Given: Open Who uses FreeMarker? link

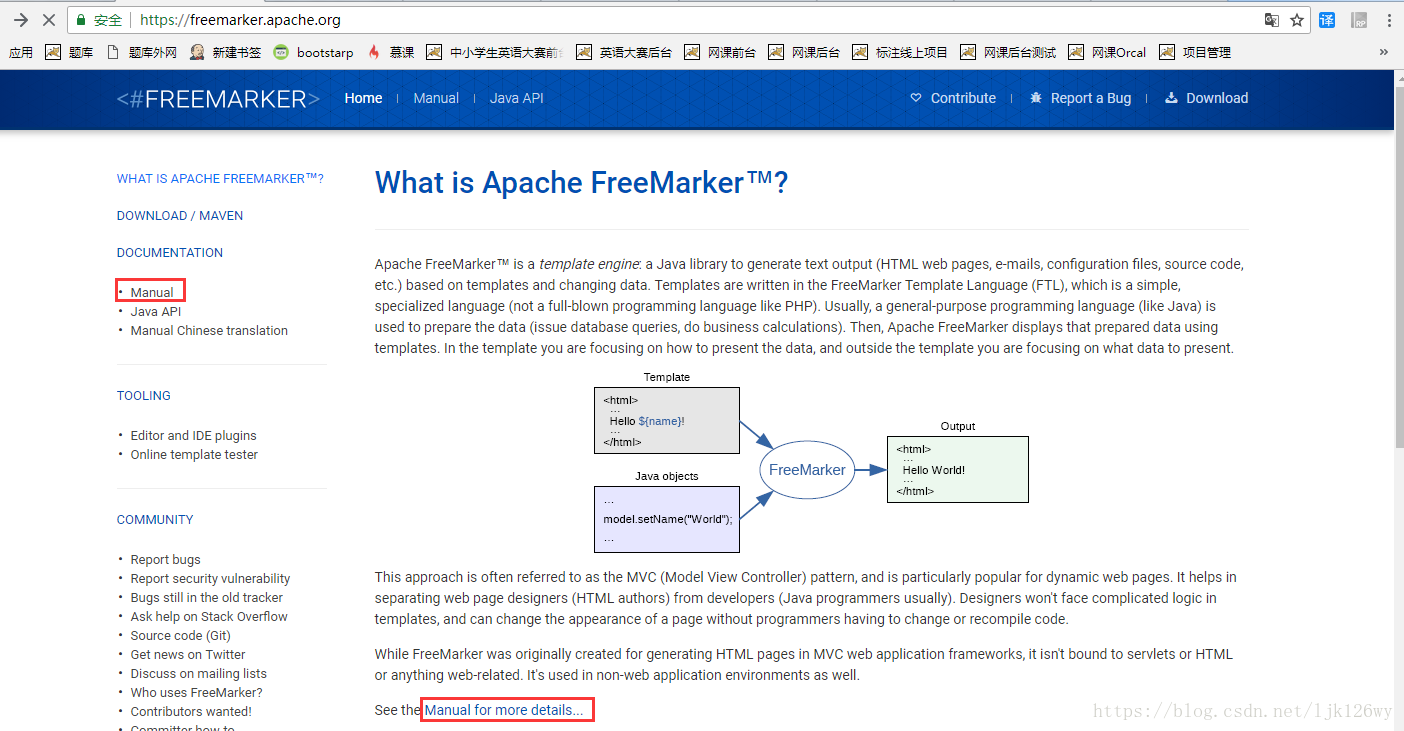Looking at the screenshot, I should click(197, 693).
